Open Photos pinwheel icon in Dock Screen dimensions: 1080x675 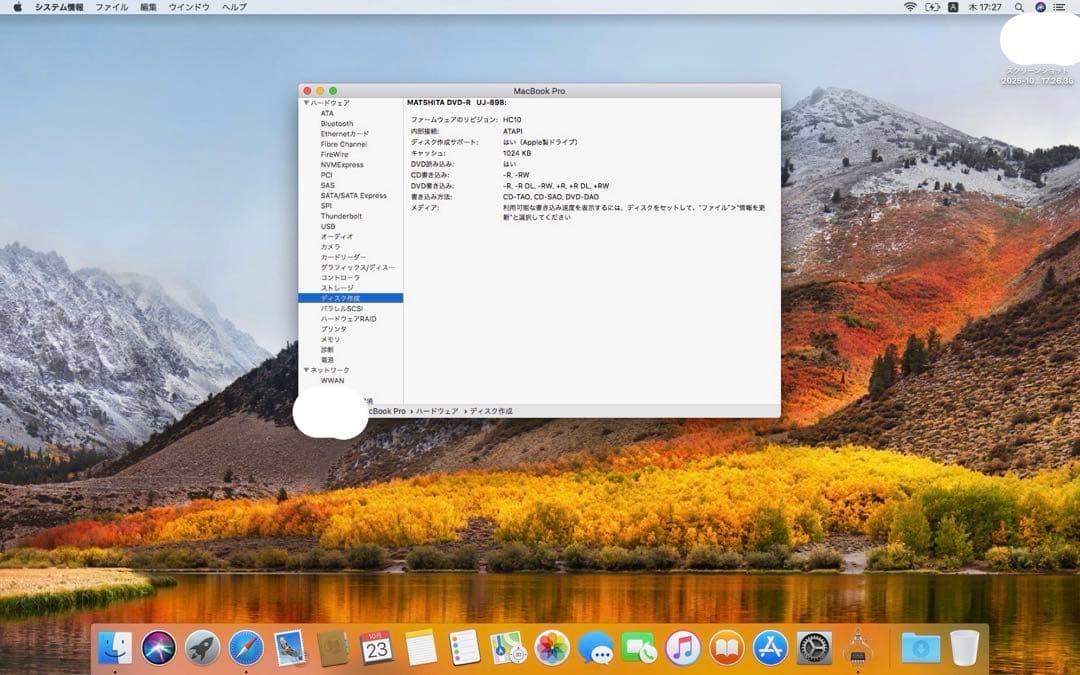click(x=552, y=648)
